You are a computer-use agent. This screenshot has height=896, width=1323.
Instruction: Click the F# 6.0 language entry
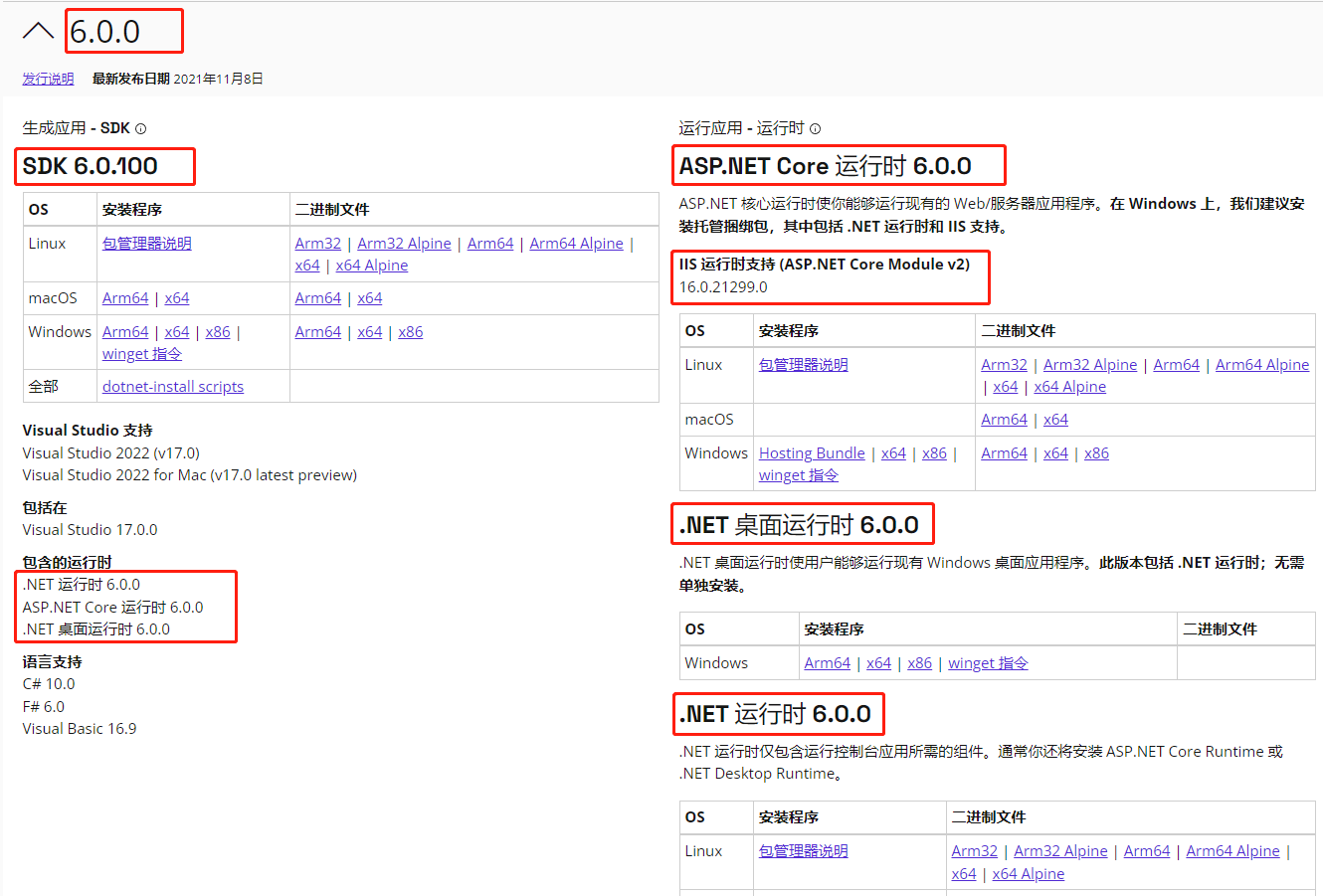coord(44,707)
